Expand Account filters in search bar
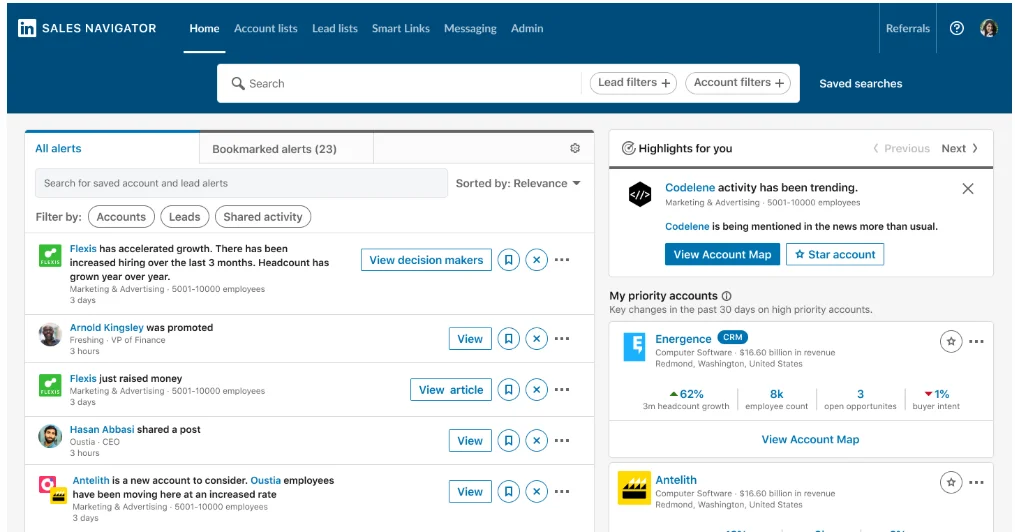Viewport: 1015px width, 532px height. point(738,83)
